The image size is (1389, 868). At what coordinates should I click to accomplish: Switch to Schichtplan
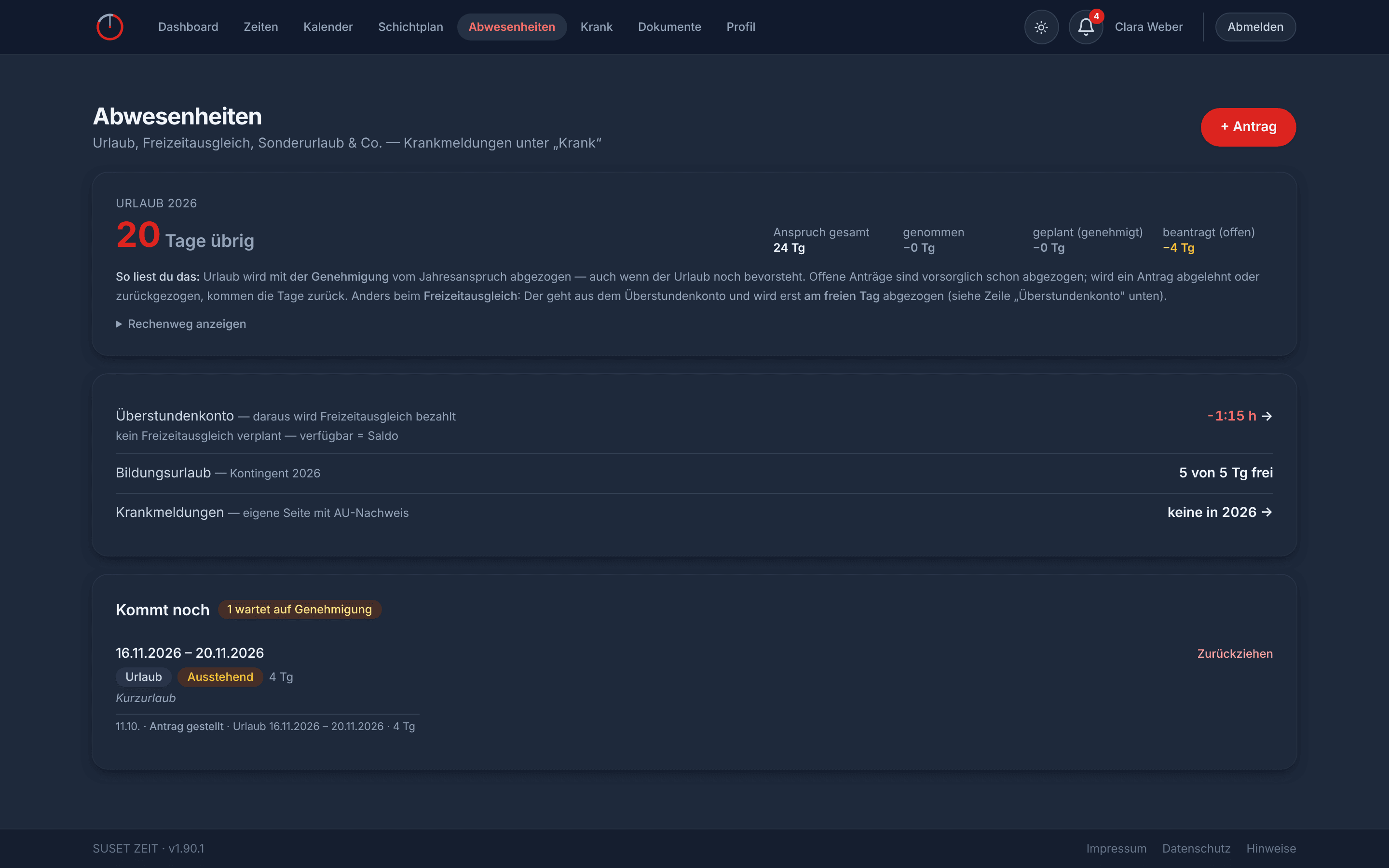[410, 27]
